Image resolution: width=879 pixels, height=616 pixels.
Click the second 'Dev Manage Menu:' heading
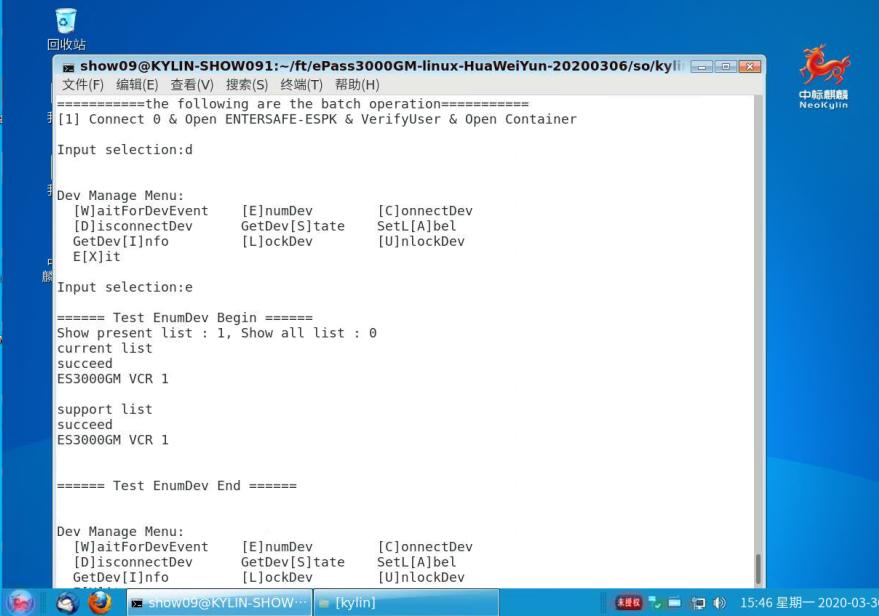[x=120, y=531]
